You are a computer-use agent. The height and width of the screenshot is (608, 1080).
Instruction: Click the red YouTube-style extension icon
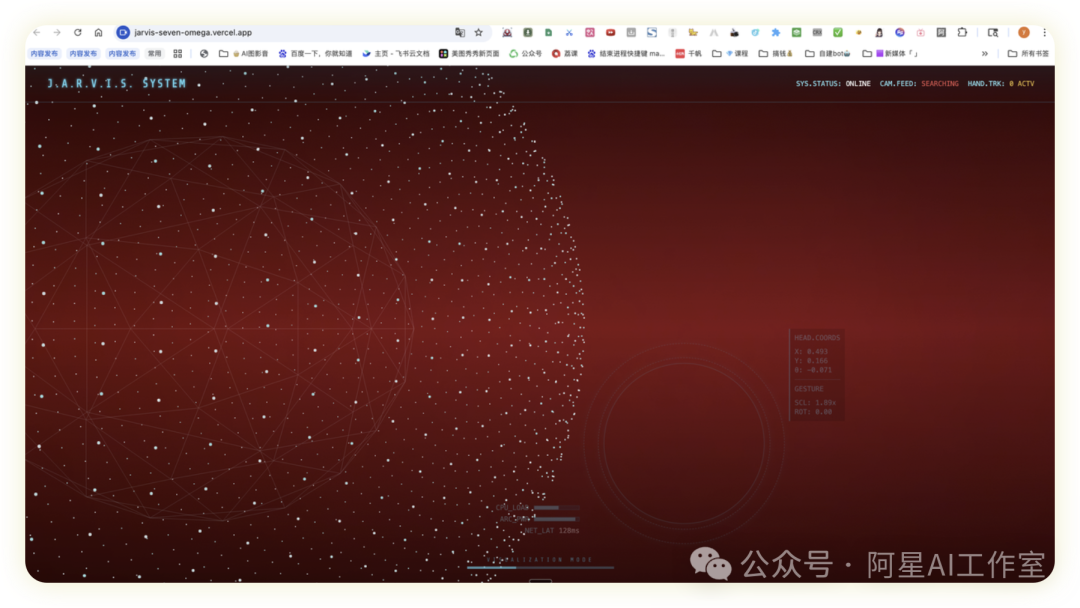(610, 32)
